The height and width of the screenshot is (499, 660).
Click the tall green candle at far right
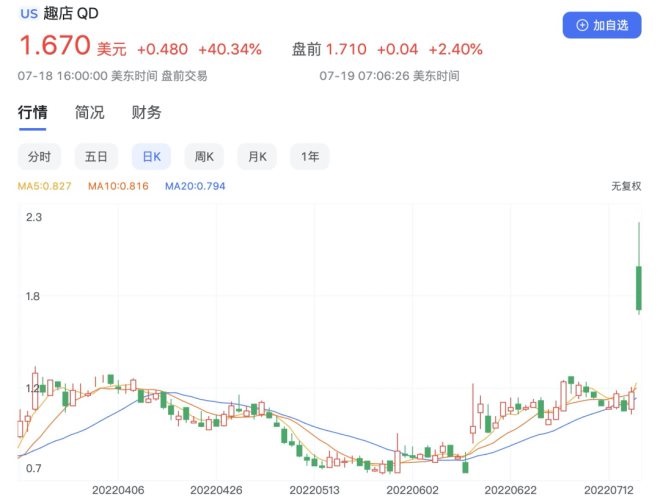[x=638, y=287]
